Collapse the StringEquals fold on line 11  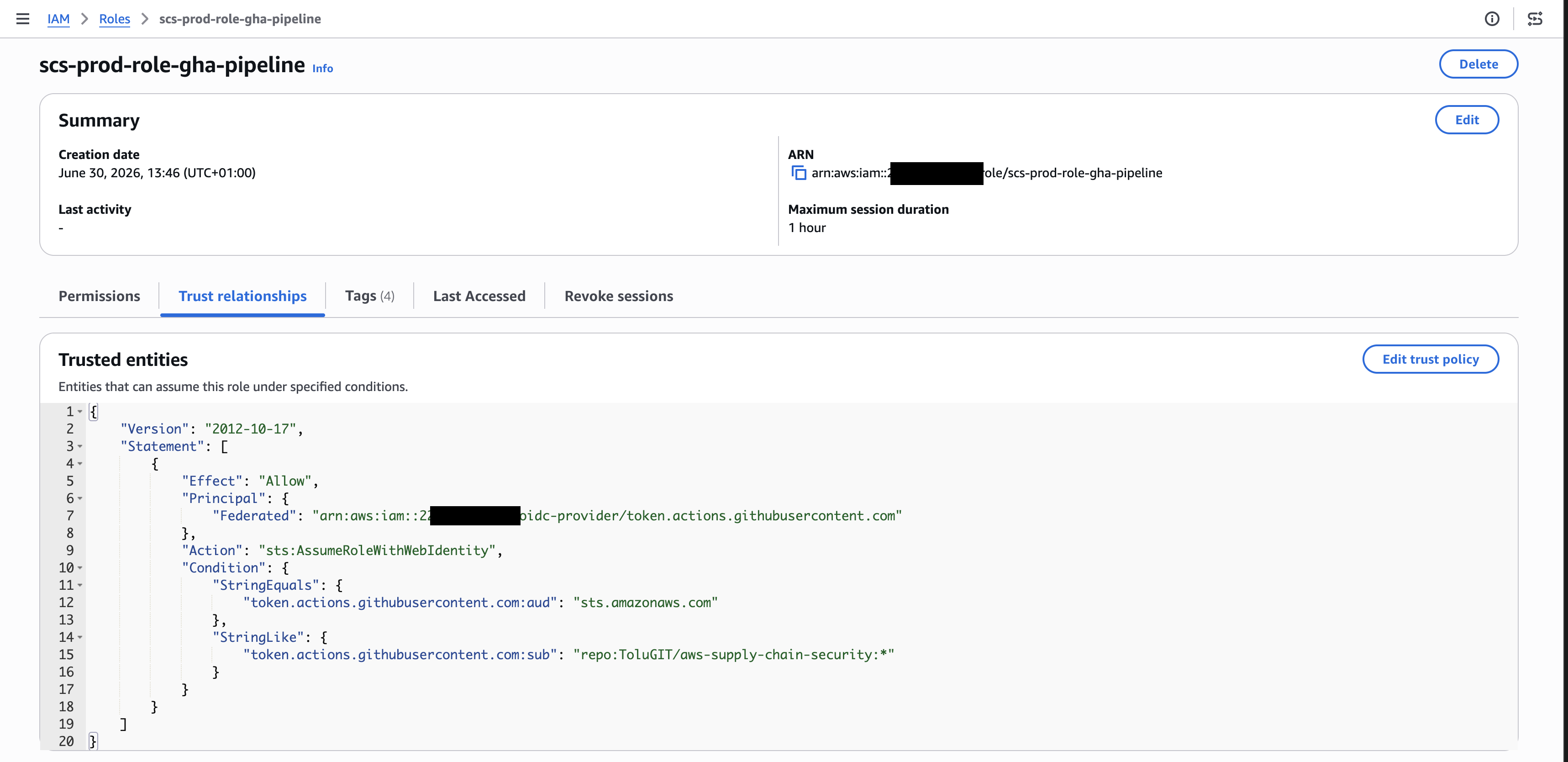80,585
